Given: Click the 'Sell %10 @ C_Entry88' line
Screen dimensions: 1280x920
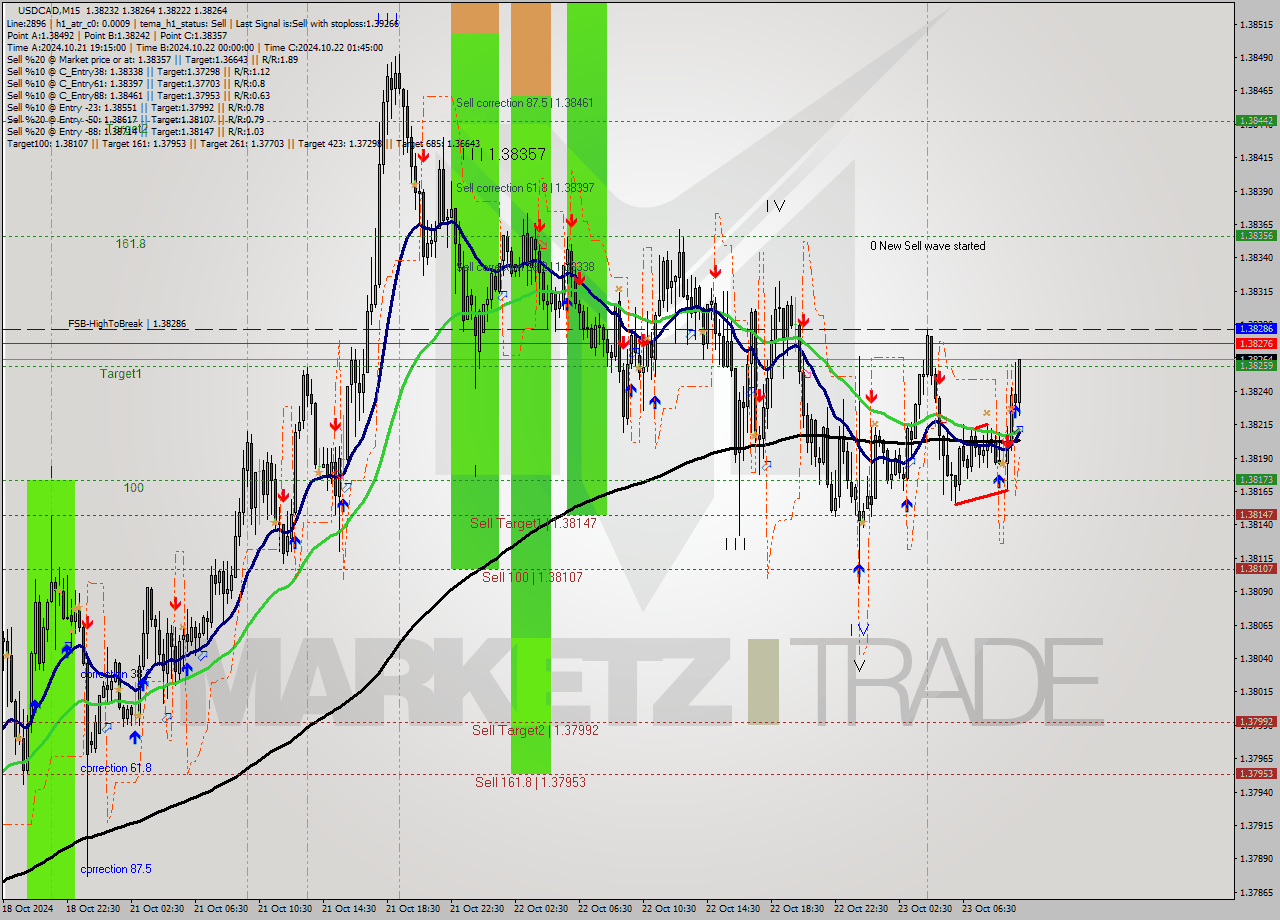Looking at the screenshot, I should point(138,95).
